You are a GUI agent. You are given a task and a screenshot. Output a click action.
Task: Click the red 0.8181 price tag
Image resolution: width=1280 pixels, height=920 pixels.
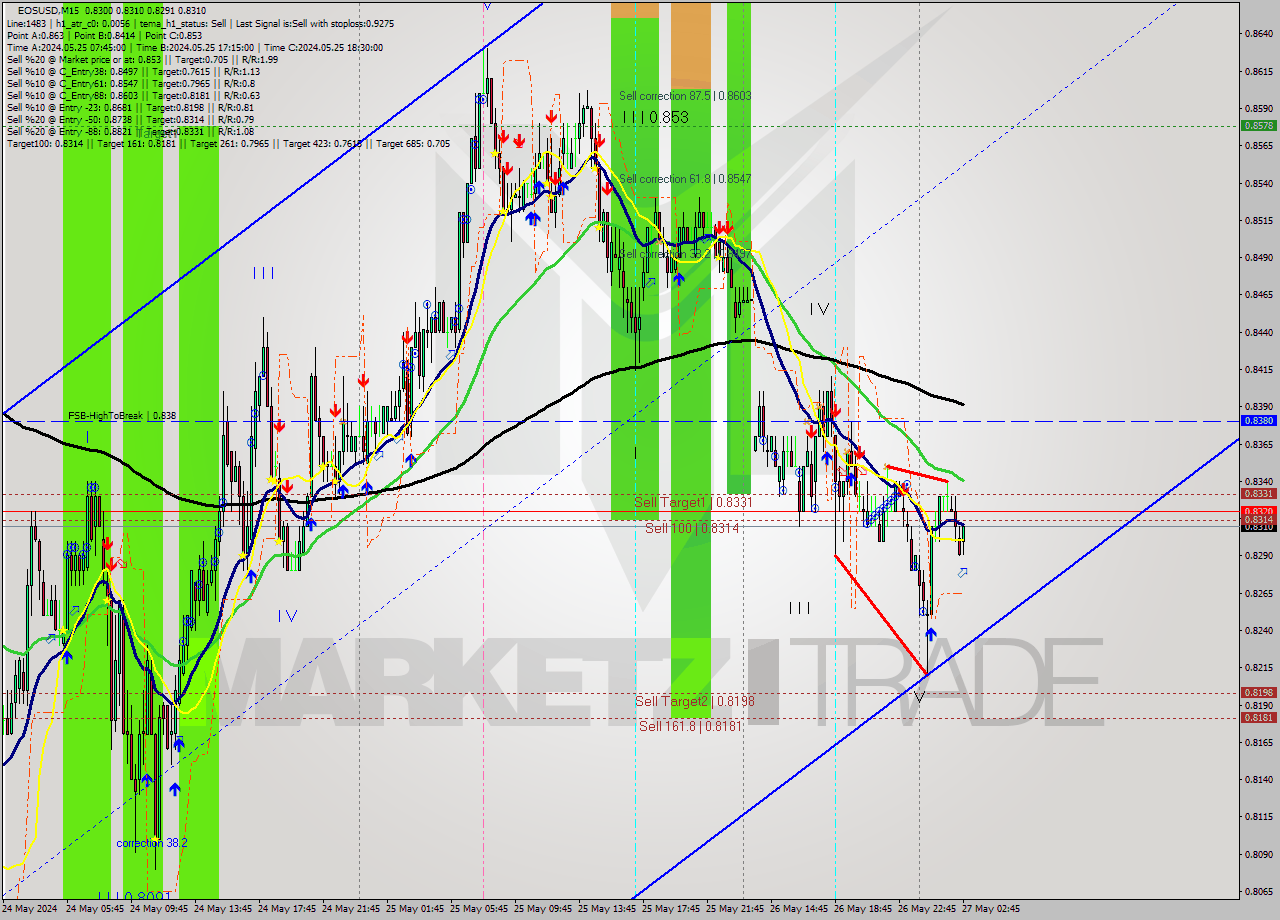tap(1257, 717)
